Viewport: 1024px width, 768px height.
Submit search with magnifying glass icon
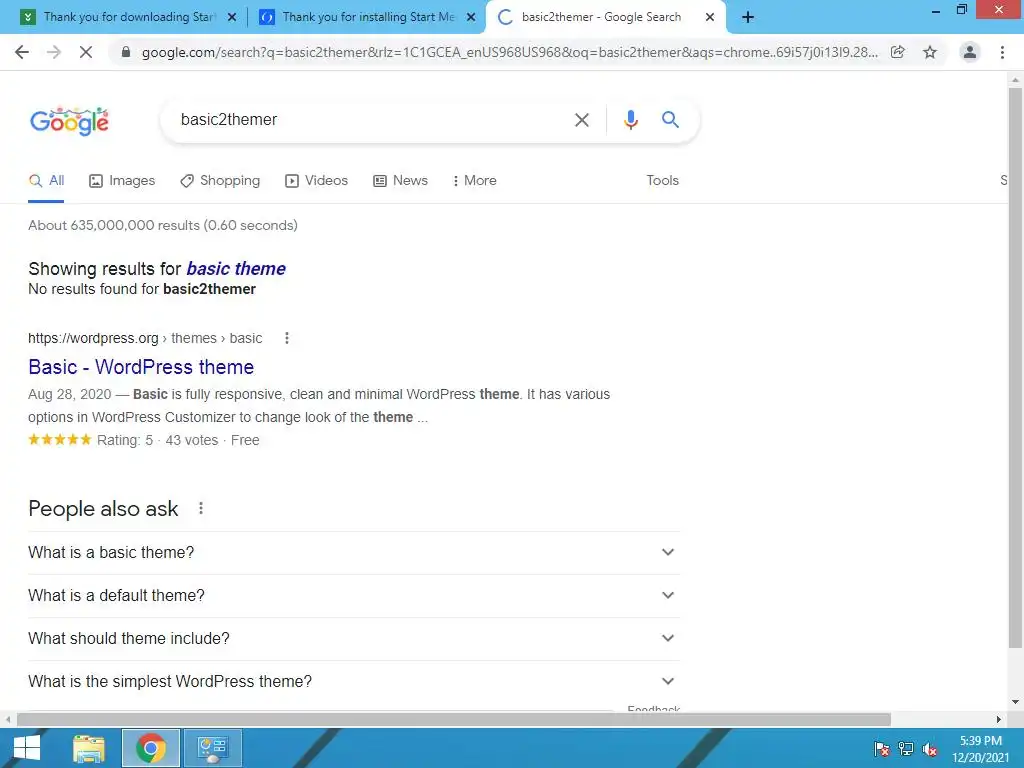click(670, 120)
